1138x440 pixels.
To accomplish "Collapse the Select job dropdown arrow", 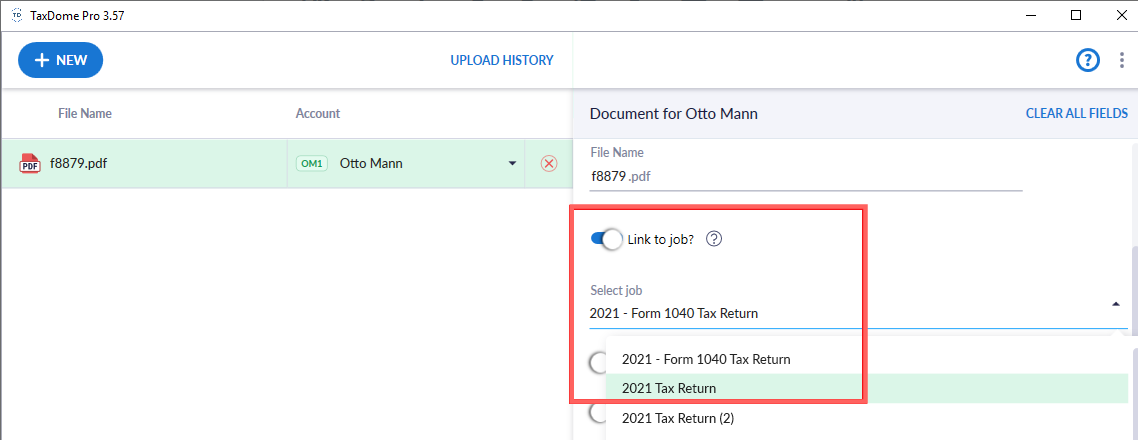I will click(x=1116, y=304).
